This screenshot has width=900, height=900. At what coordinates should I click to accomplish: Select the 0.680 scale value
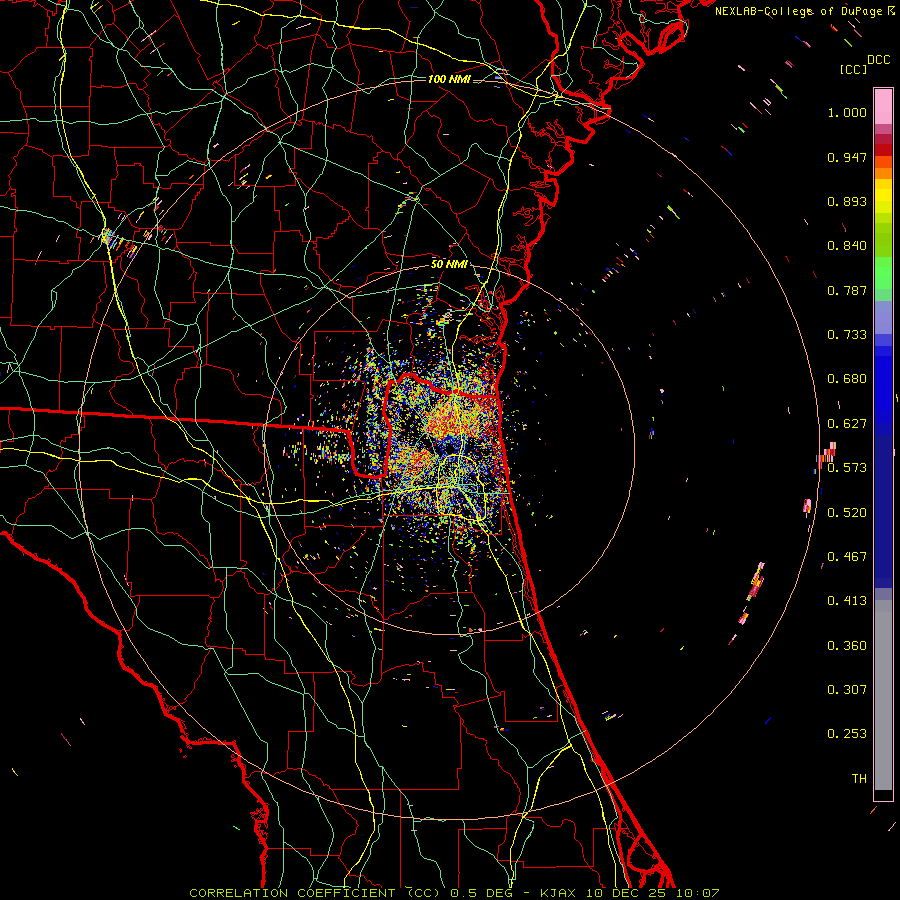847,379
